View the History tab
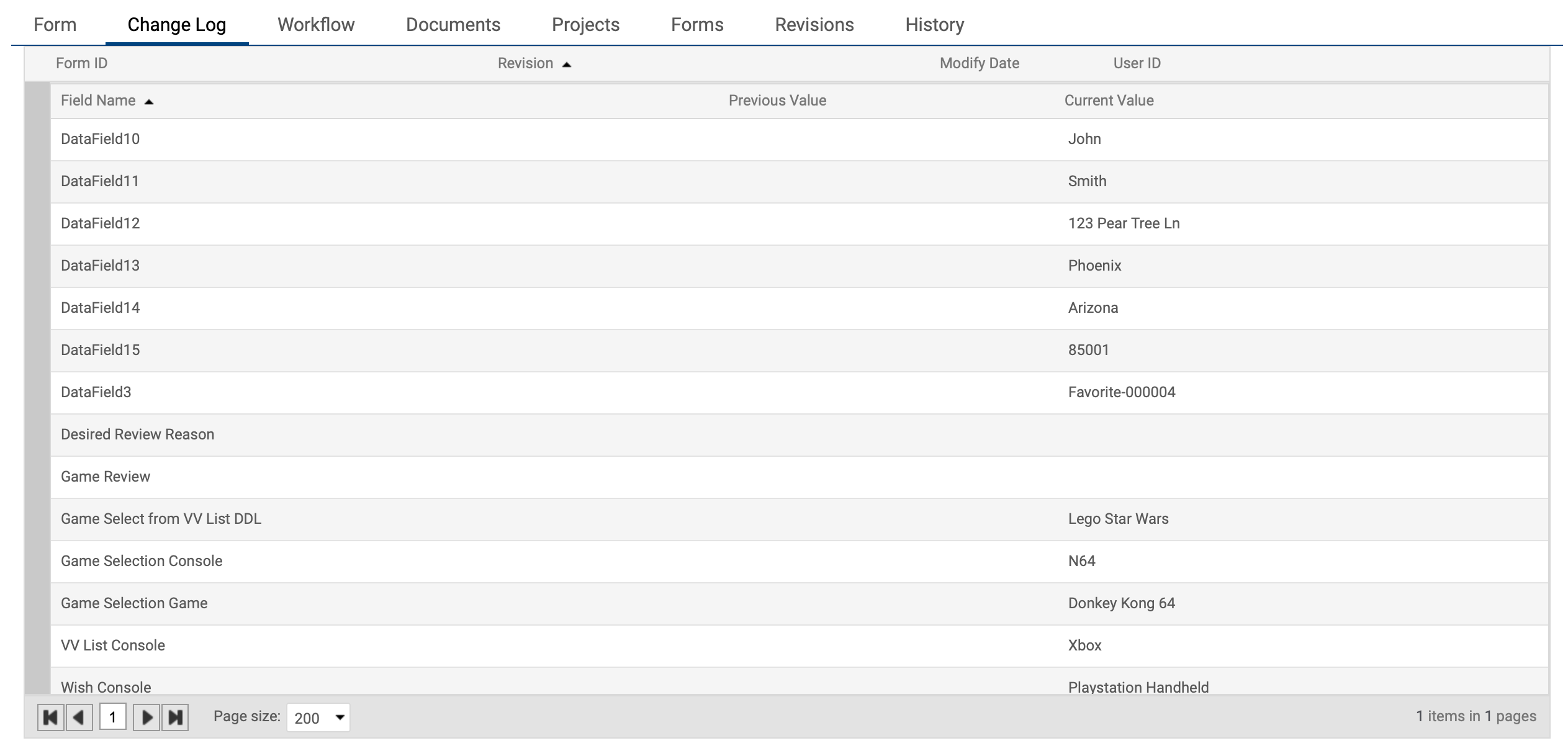This screenshot has width=1568, height=751. (x=934, y=25)
